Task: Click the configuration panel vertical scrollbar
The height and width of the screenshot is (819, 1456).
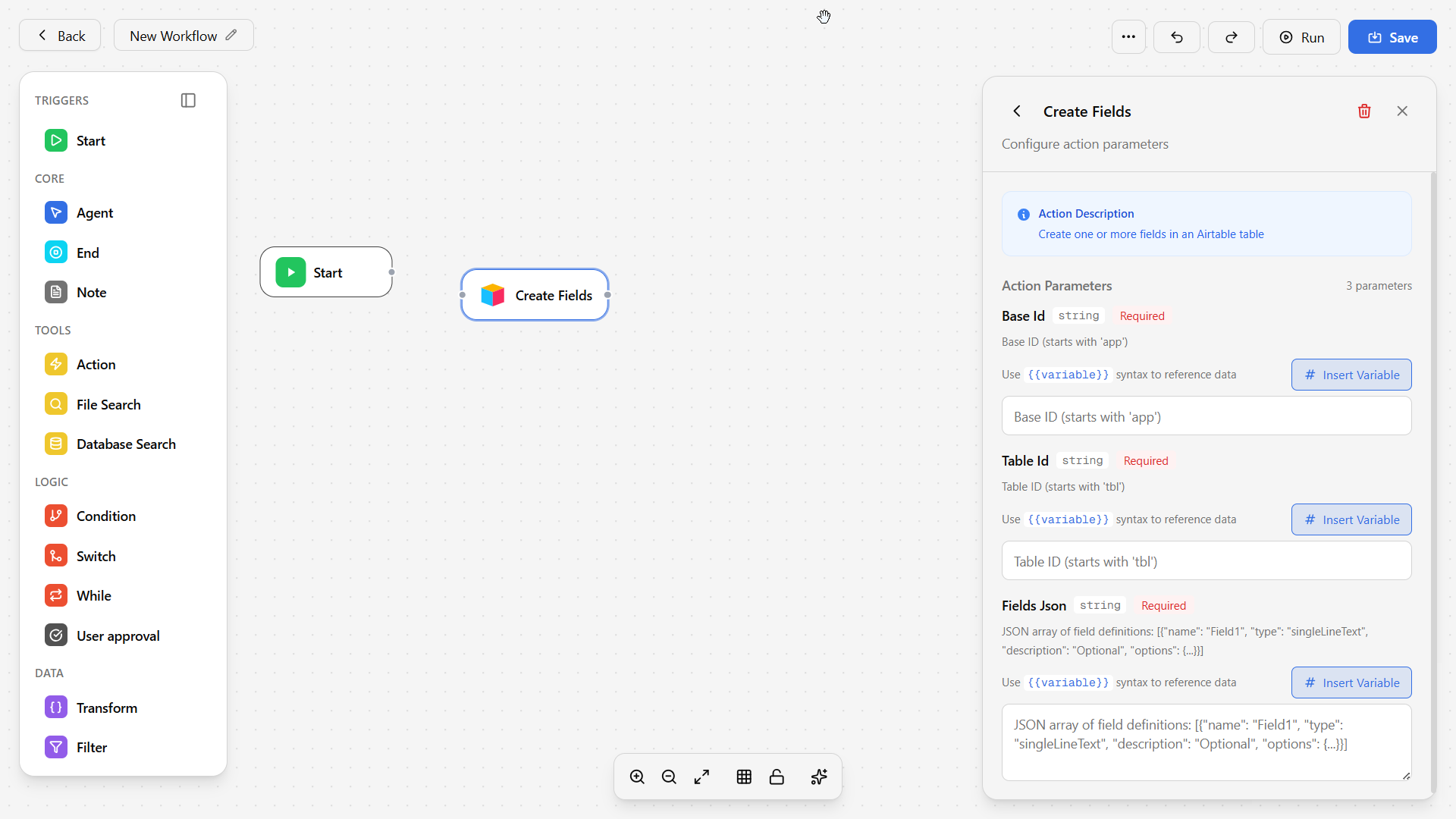Action: point(1432,482)
